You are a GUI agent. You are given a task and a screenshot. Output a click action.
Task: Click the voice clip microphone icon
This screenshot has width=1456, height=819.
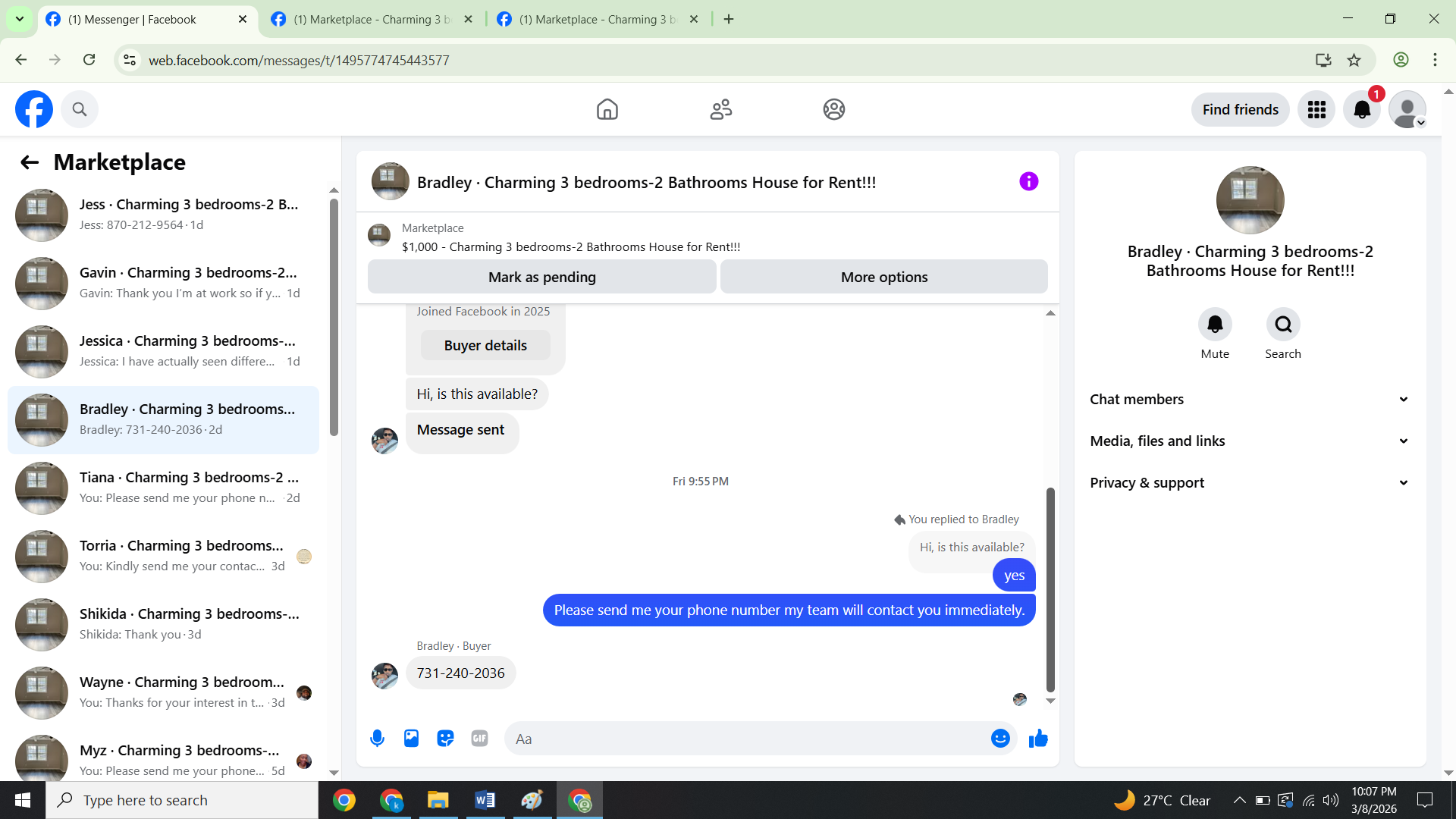(377, 738)
